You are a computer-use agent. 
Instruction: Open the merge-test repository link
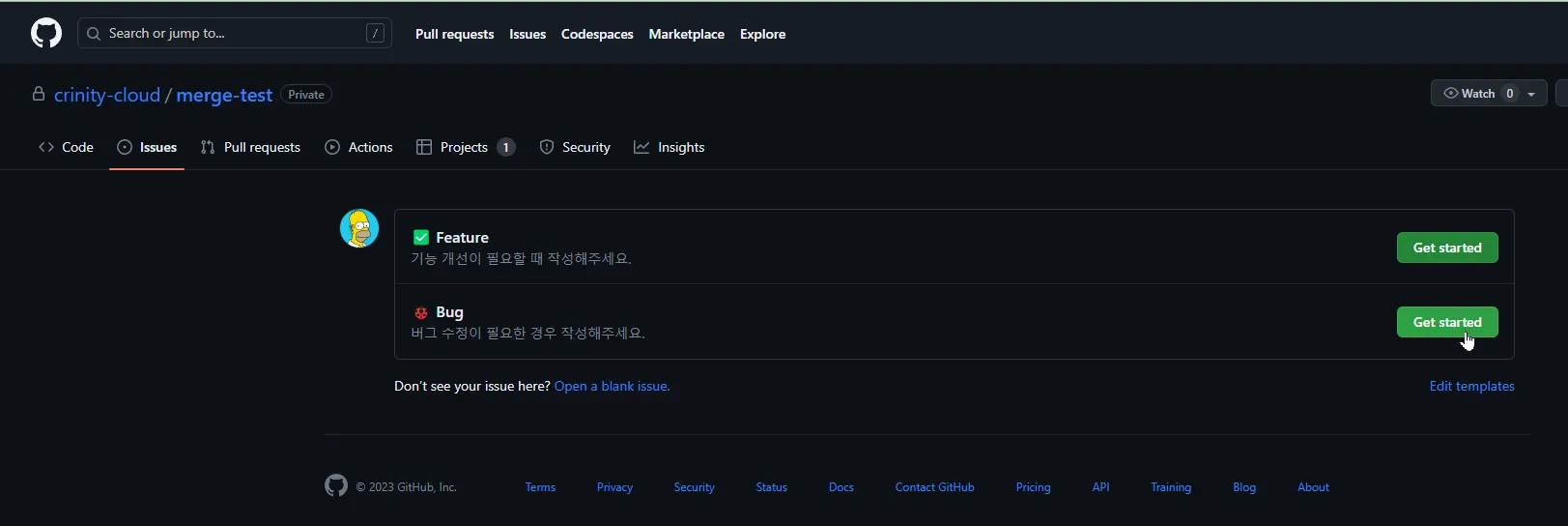pos(224,95)
